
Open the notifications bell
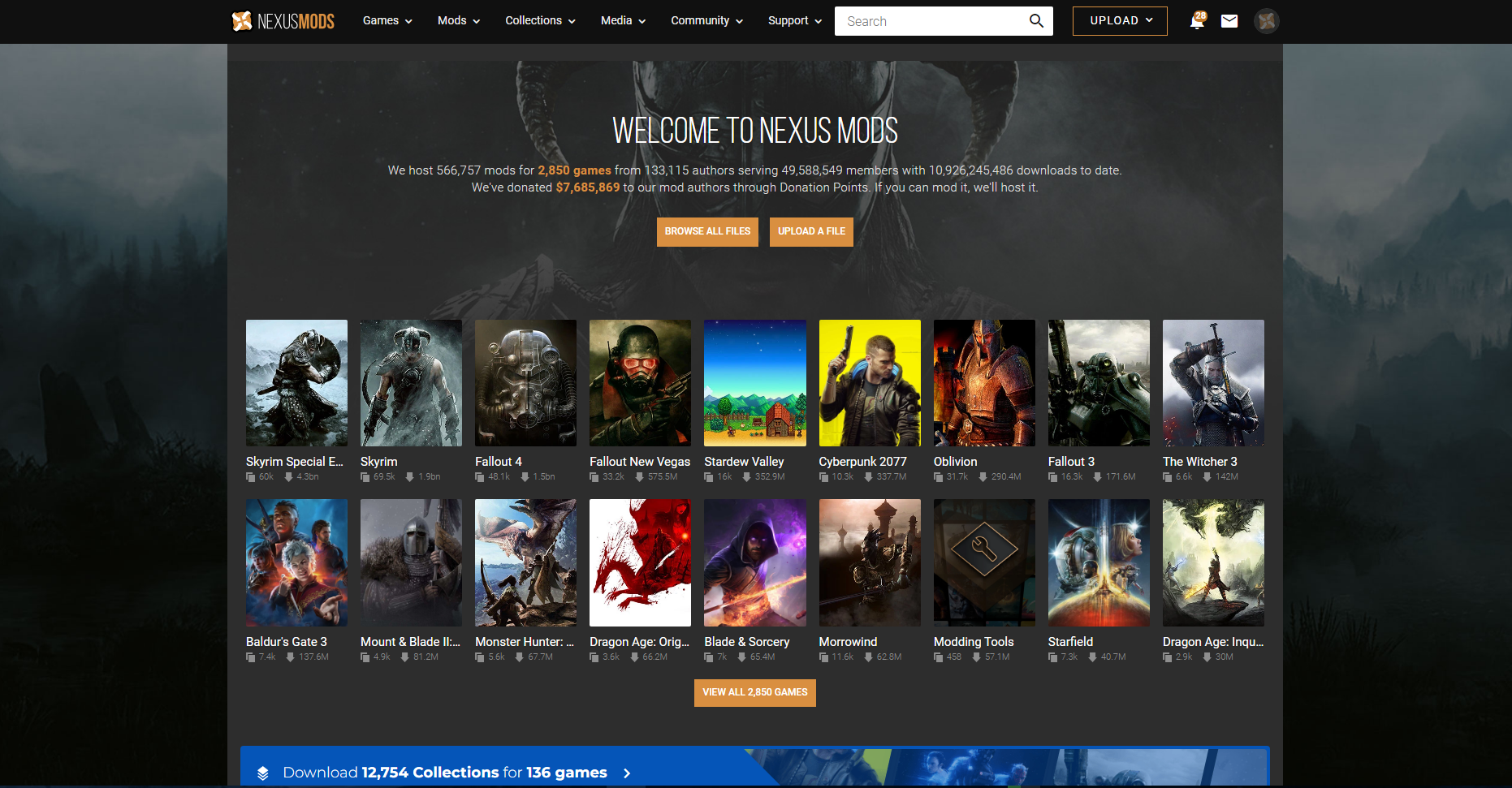[1197, 21]
